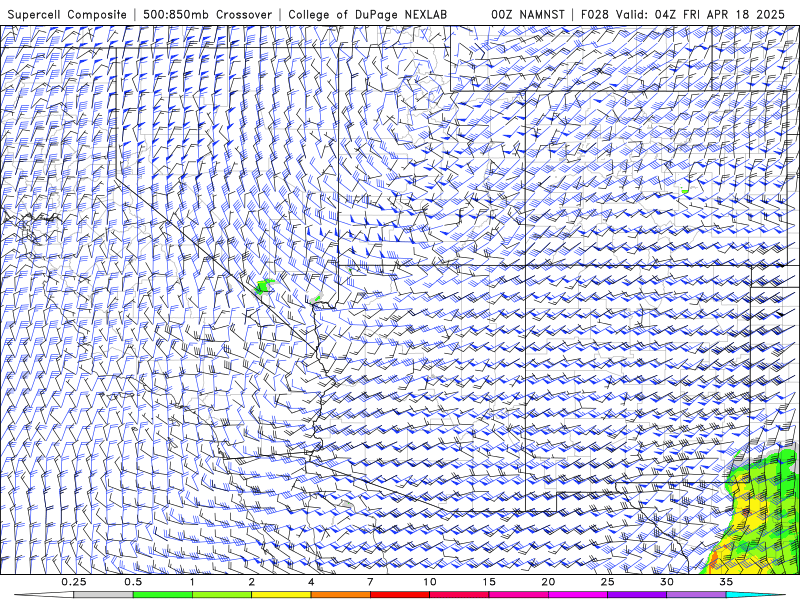Select the violet 25–30 legend swatch
Screen dimensions: 800x600
click(x=637, y=595)
